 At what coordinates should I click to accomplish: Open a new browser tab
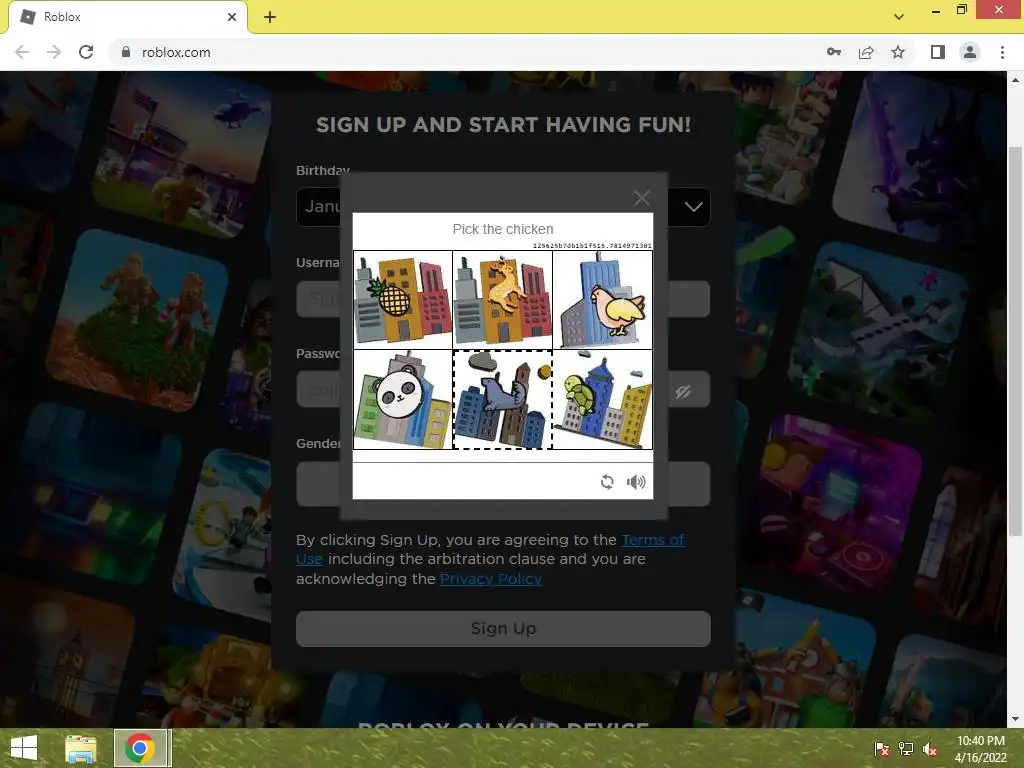270,17
